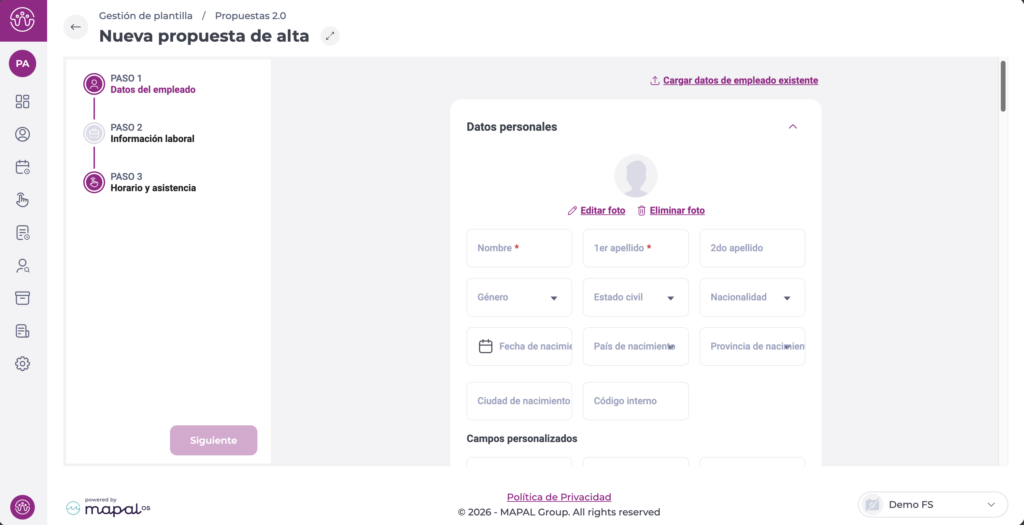Open the Estado civil dropdown
The height and width of the screenshot is (525, 1024).
[635, 297]
